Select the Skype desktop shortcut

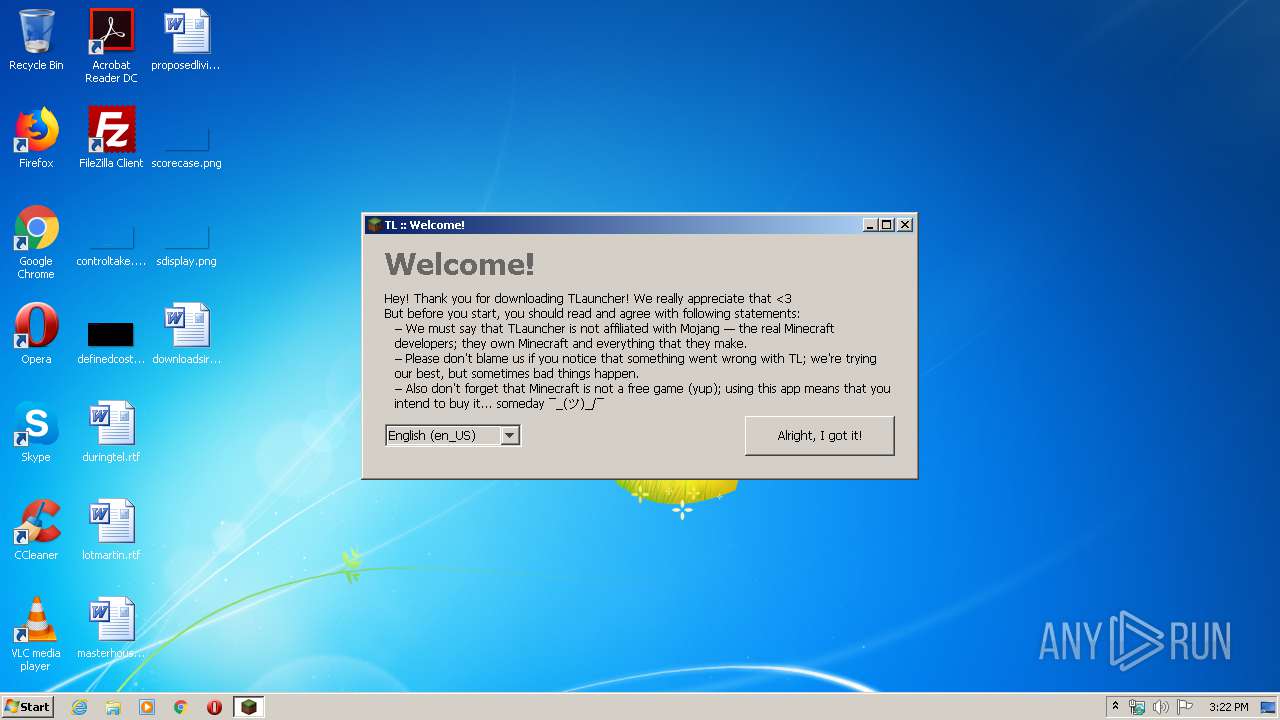36,432
